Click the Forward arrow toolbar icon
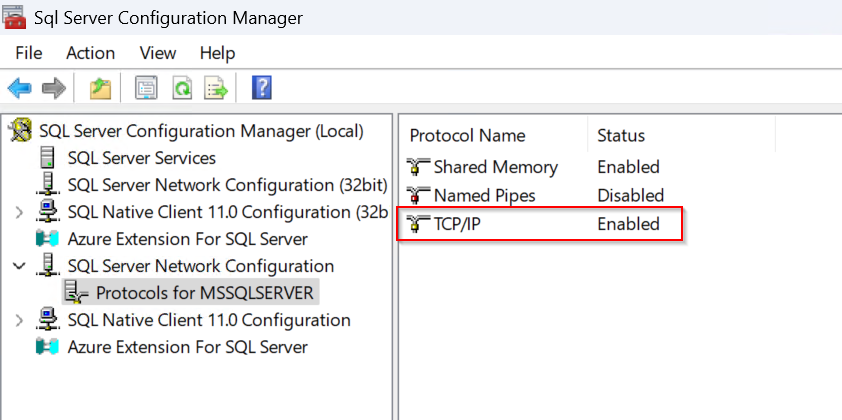The width and height of the screenshot is (842, 420). 53,89
